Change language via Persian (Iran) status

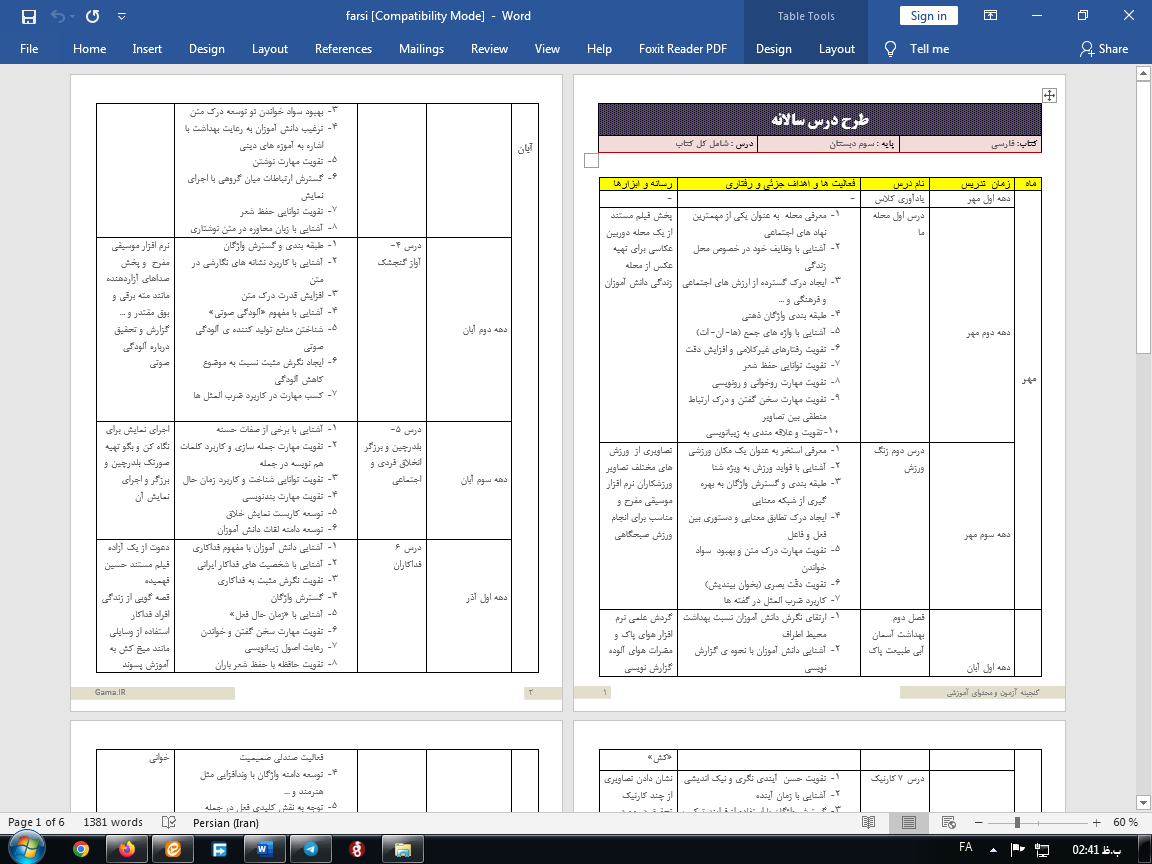click(x=226, y=822)
